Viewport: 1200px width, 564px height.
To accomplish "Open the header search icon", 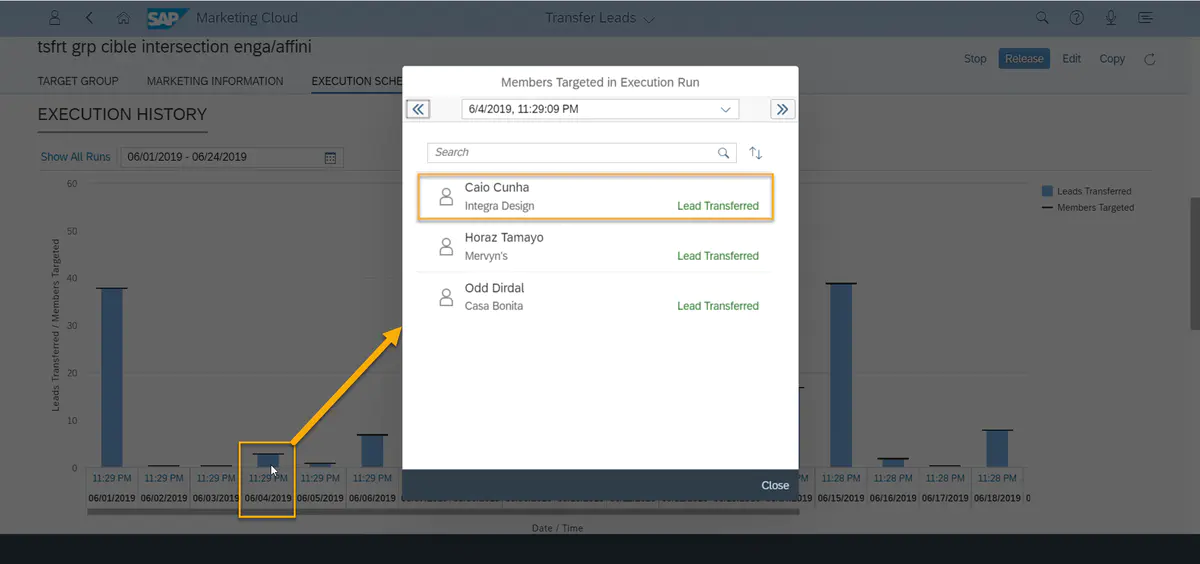I will (x=1042, y=18).
